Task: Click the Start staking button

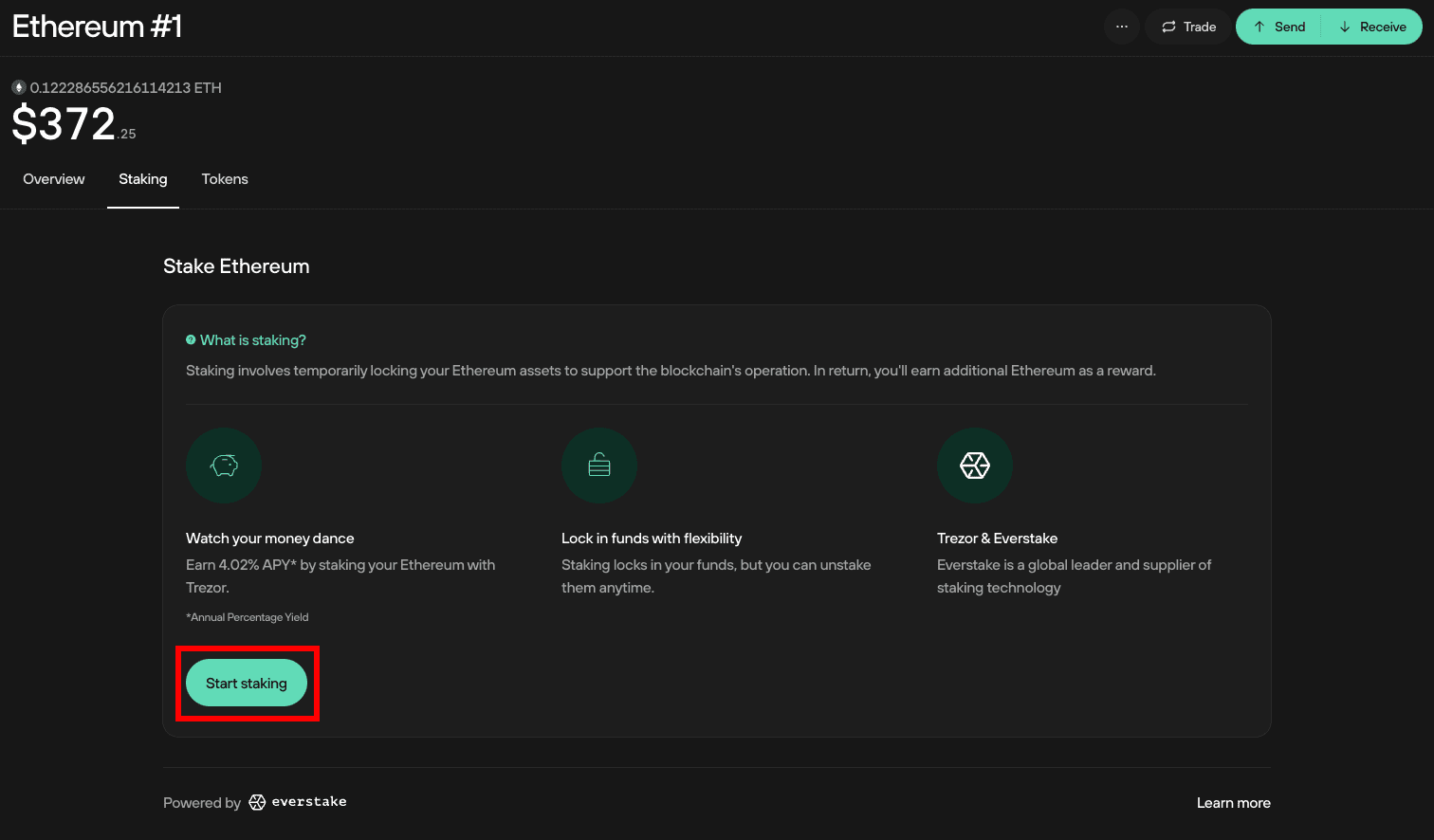Action: (247, 683)
